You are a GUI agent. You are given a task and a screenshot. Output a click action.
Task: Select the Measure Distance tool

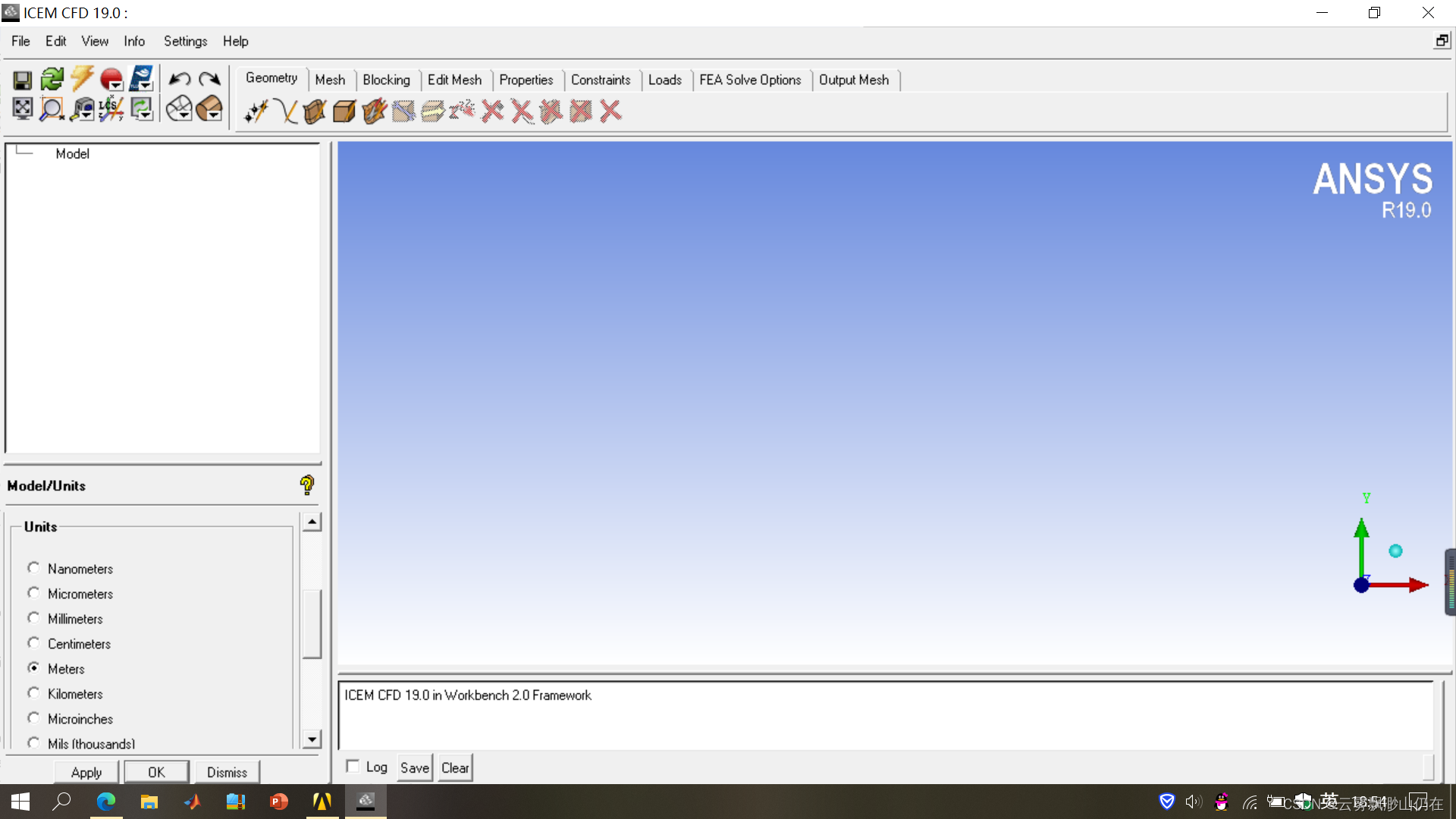(x=80, y=108)
